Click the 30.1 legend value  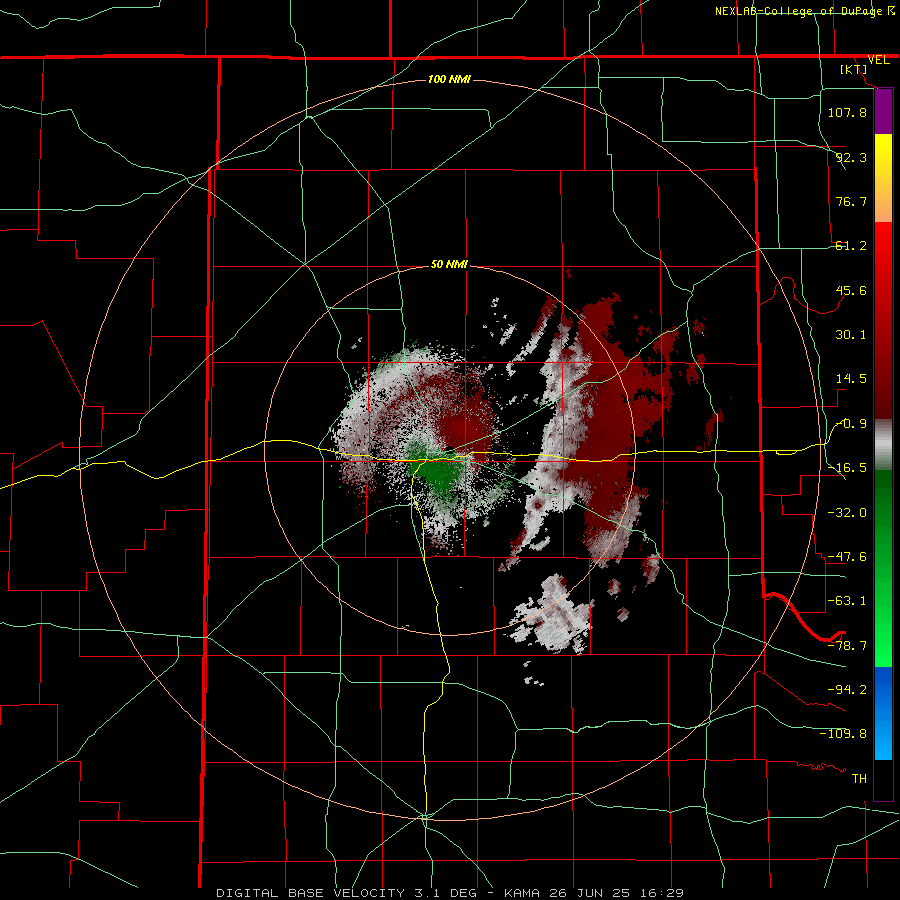click(851, 335)
